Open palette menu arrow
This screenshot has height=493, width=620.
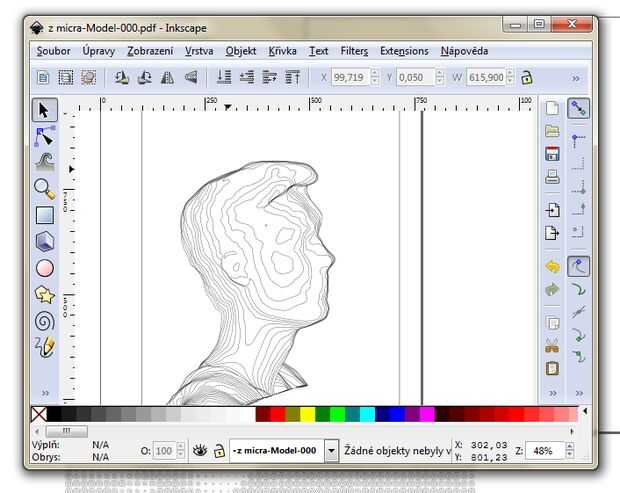pos(585,411)
